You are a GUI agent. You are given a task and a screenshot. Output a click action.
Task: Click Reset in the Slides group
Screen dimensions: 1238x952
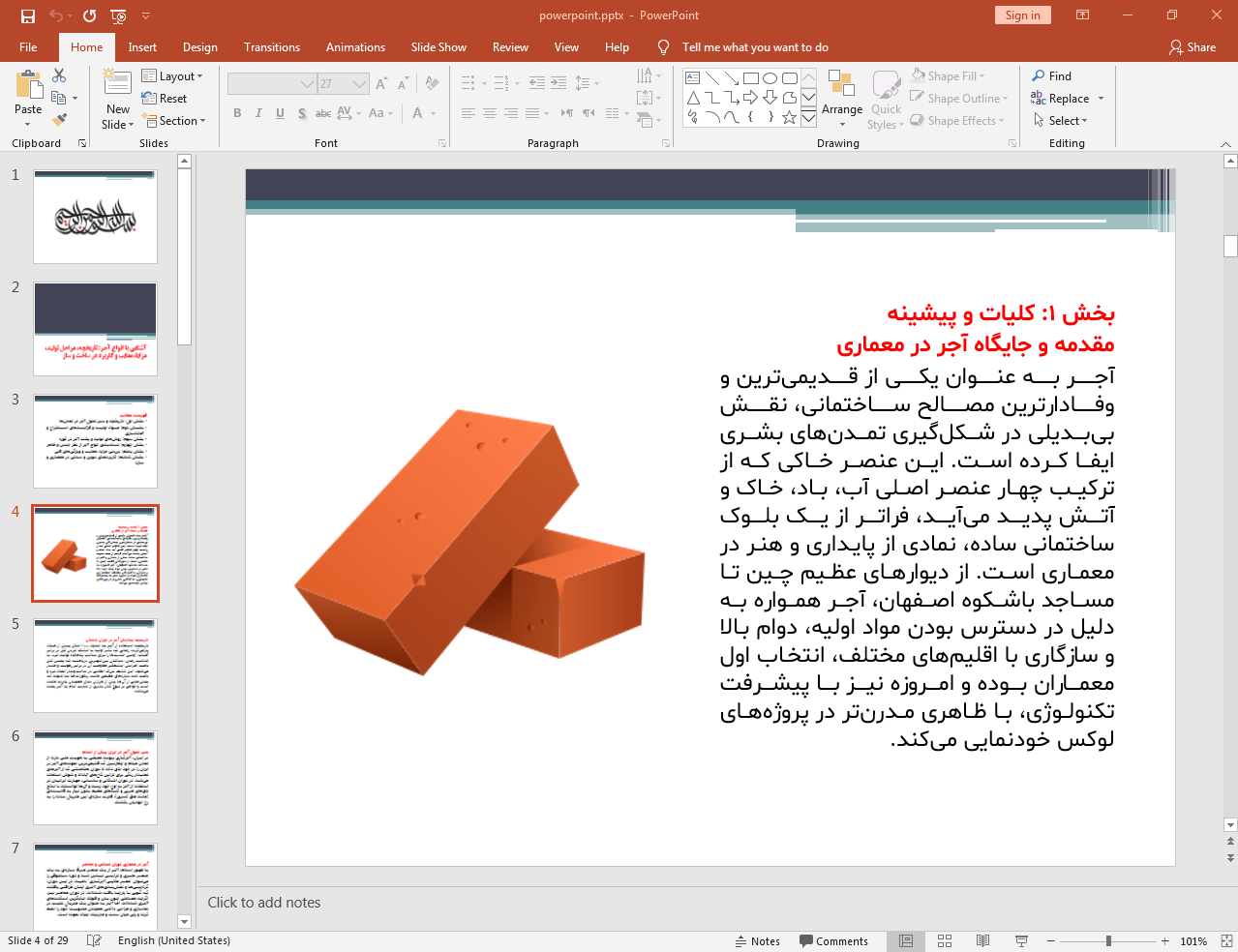(165, 99)
